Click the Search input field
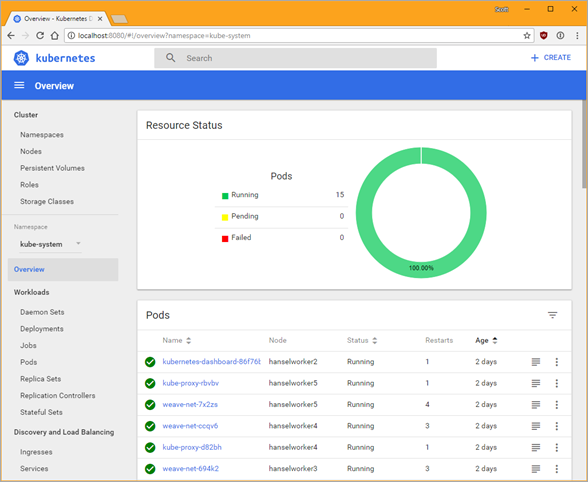588x482 pixels. tap(296, 58)
